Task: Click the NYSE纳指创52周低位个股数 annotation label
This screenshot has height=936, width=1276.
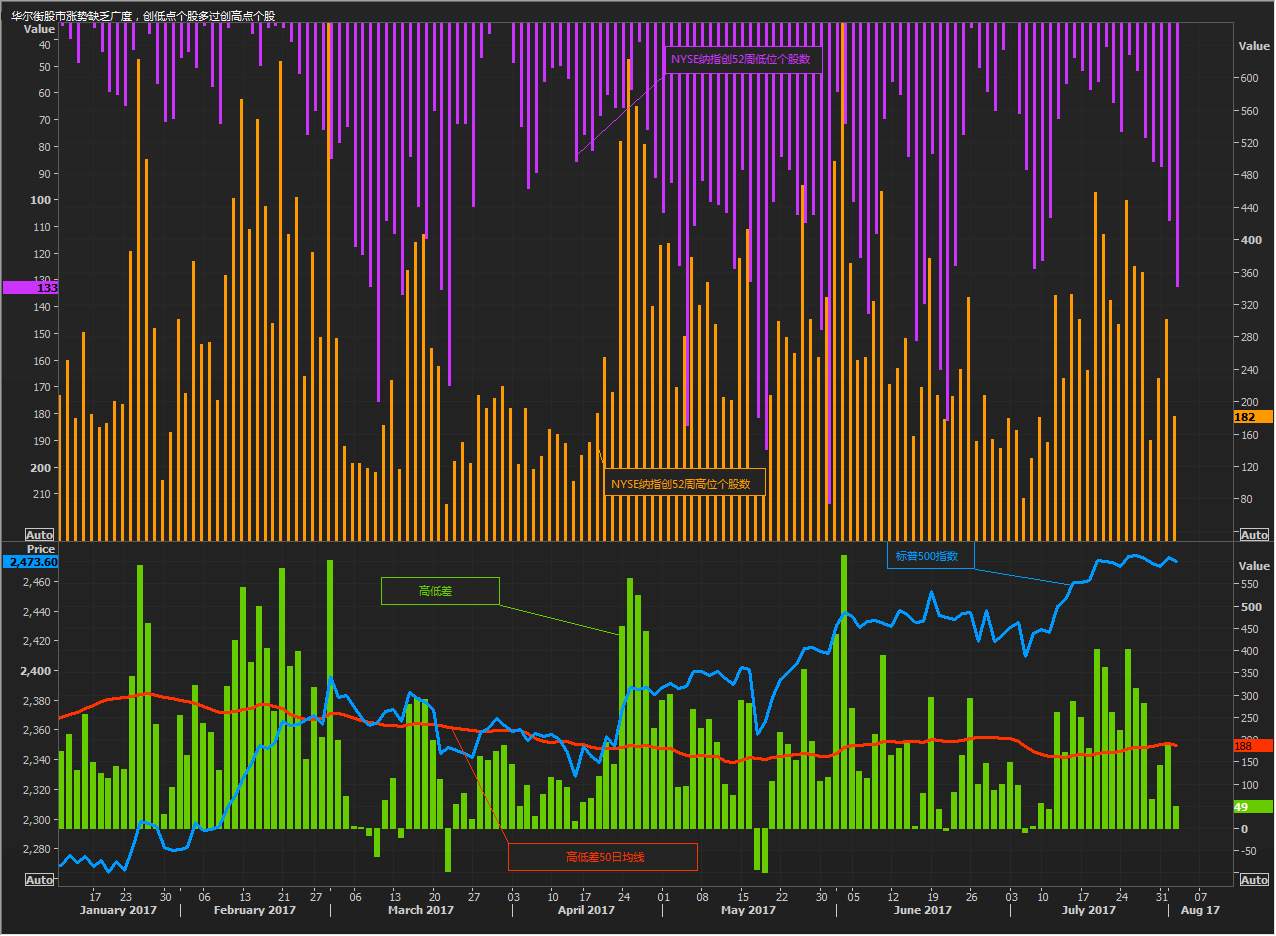Action: pyautogui.click(x=741, y=59)
